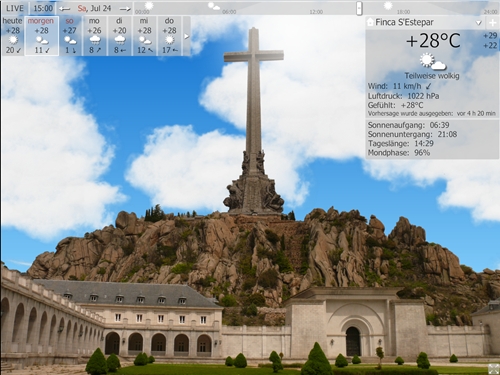The height and width of the screenshot is (375, 500).
Task: Select the mi forecast day
Action: coord(144,36)
